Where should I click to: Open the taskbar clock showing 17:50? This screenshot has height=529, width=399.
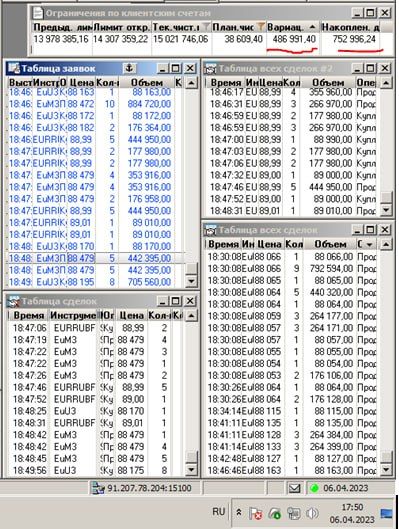pyautogui.click(x=352, y=513)
